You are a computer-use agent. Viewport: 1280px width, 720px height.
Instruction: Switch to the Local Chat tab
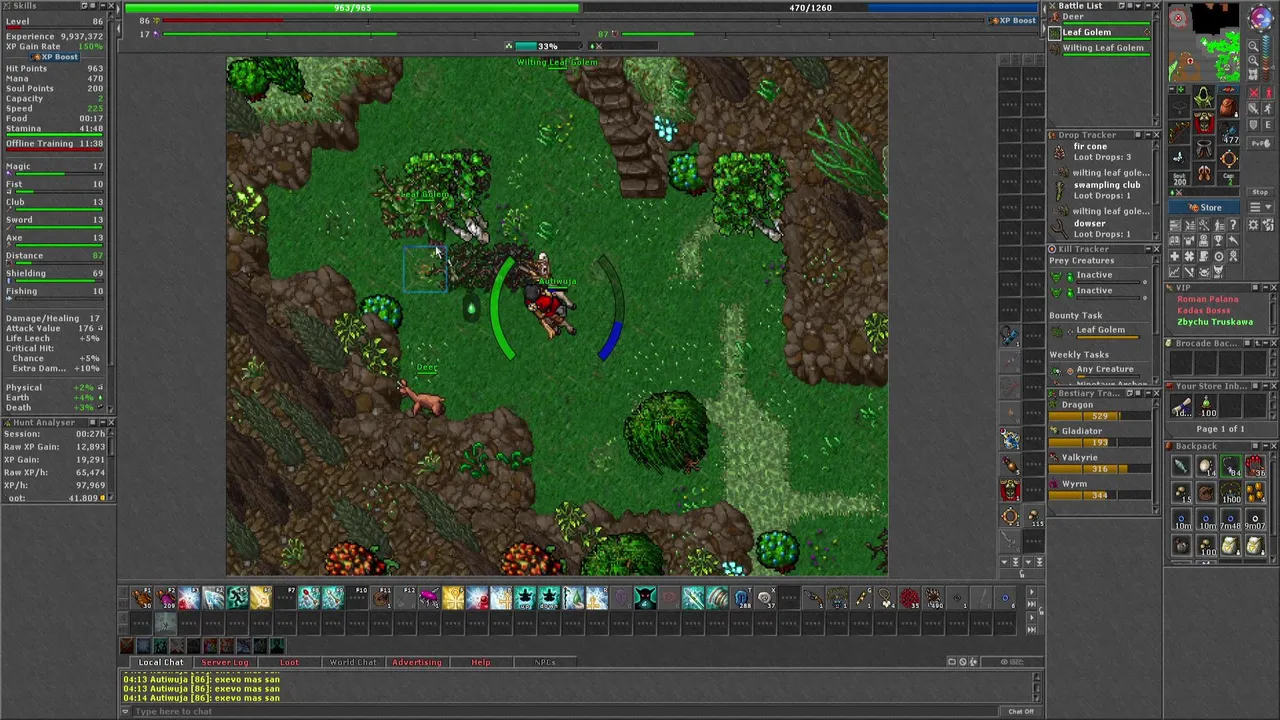160,662
